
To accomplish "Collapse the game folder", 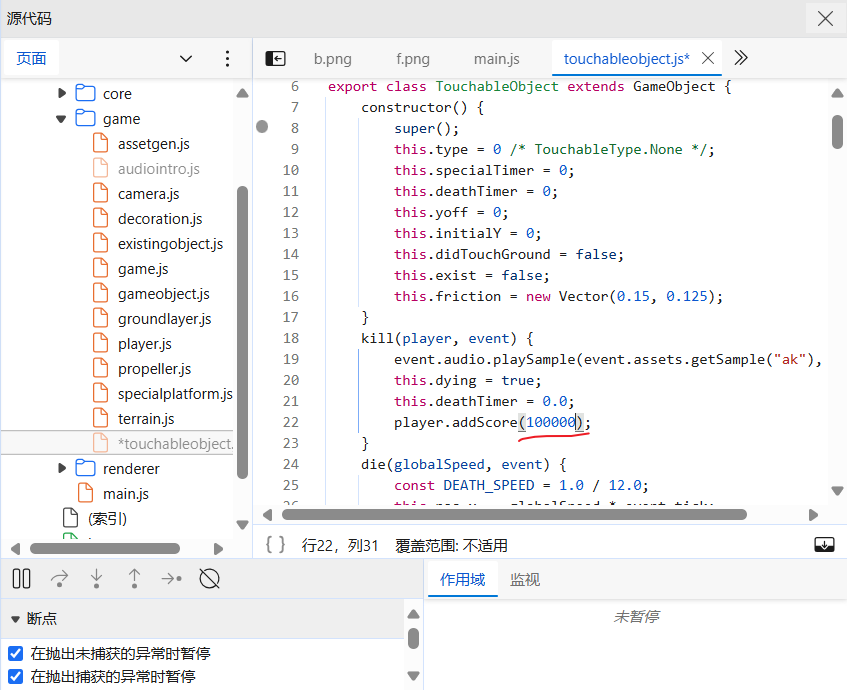I will 61,118.
